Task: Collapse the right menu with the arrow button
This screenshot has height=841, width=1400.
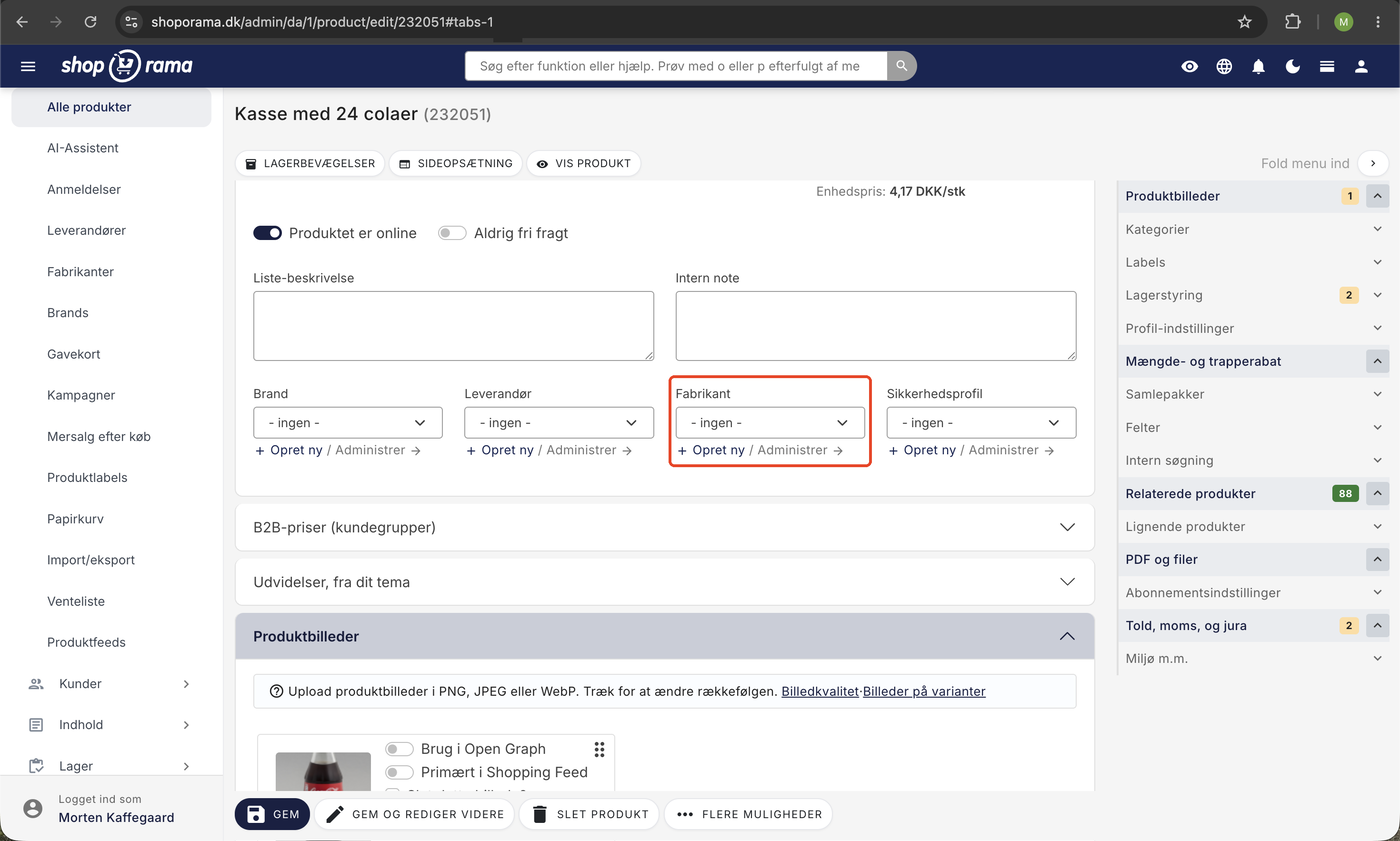Action: (x=1373, y=163)
